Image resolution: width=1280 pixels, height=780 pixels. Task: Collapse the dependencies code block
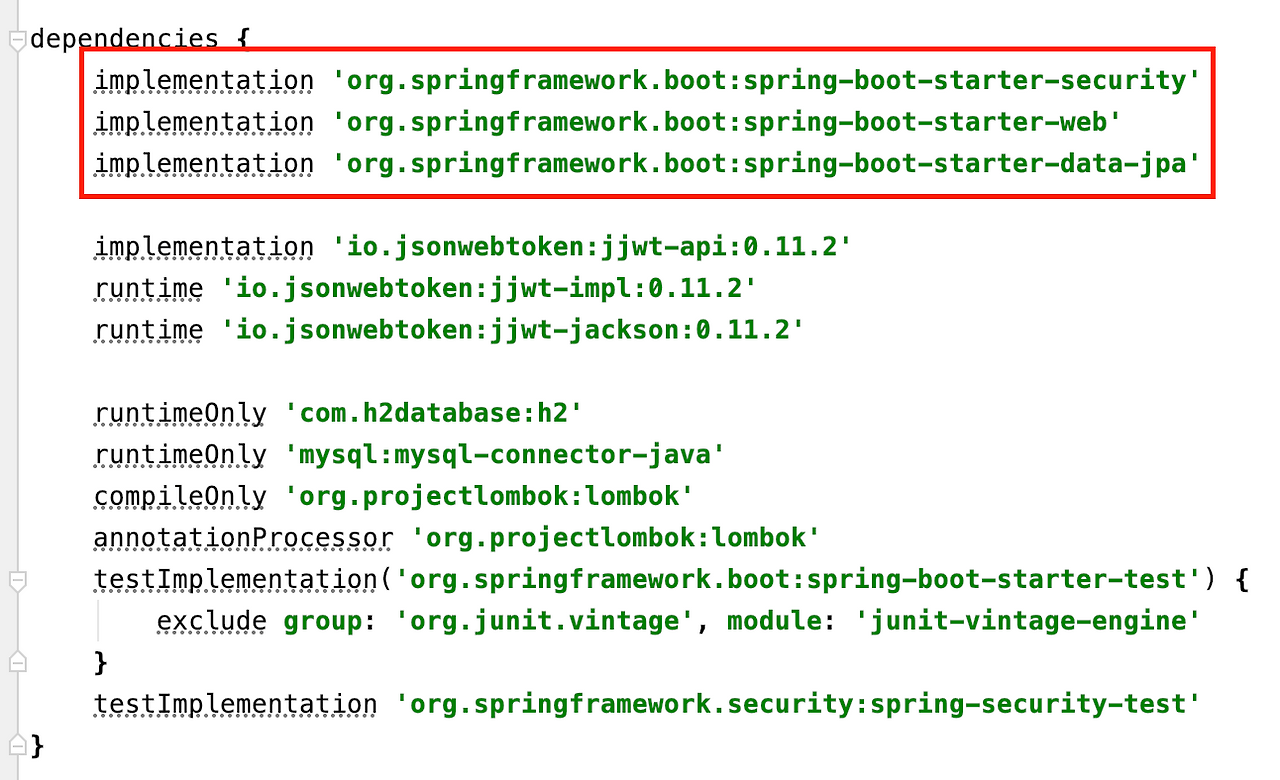pos(15,38)
